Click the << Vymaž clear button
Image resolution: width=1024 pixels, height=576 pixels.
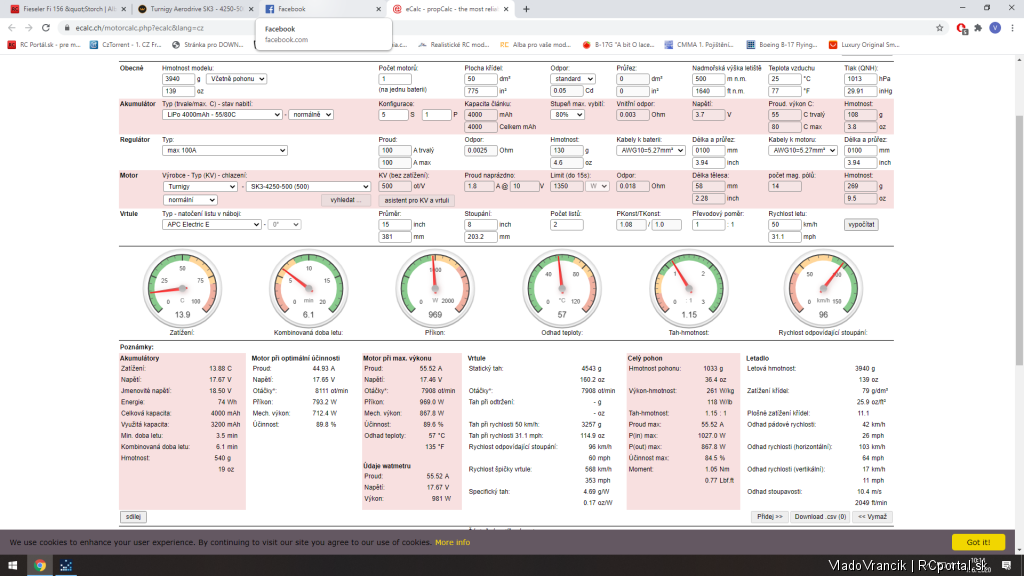(872, 517)
